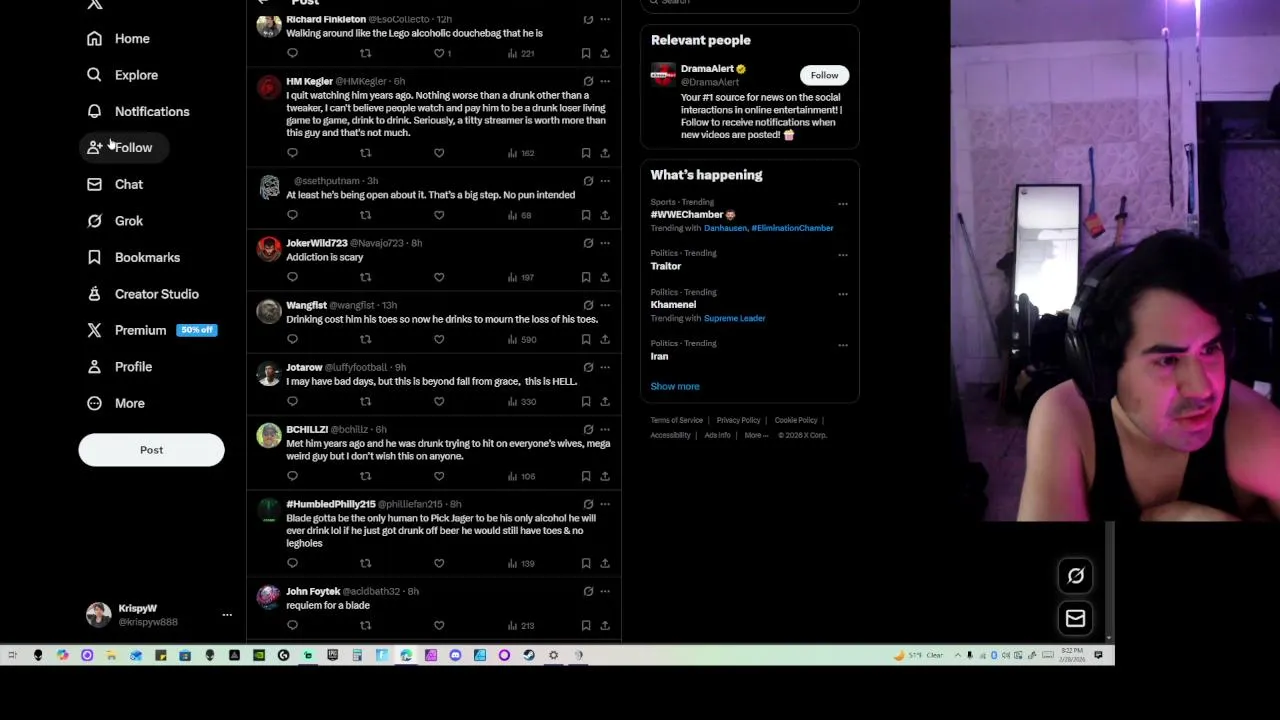The height and width of the screenshot is (720, 1280).
Task: Show more trending topics
Action: (675, 386)
